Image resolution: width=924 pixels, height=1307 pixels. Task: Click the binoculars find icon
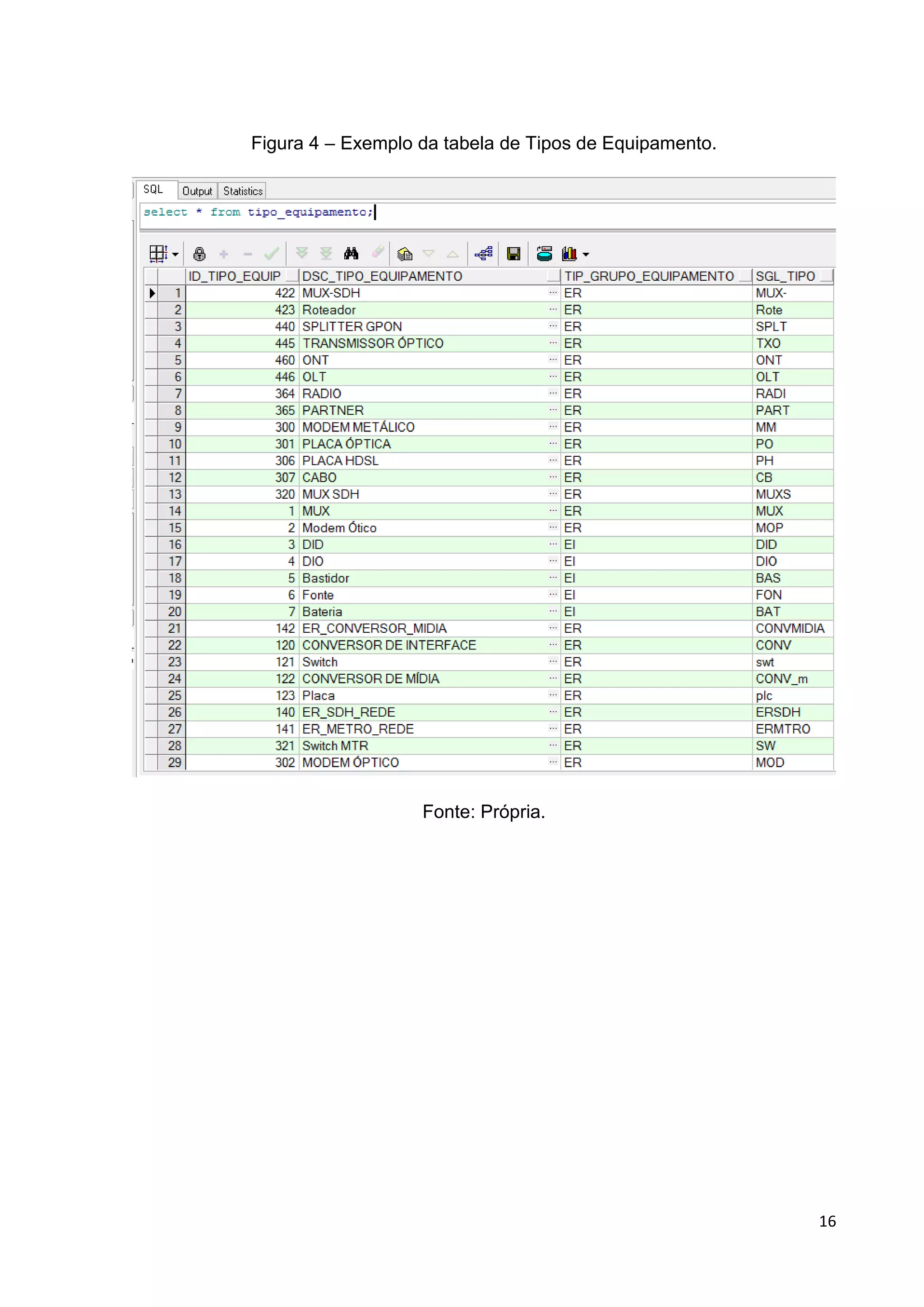351,253
